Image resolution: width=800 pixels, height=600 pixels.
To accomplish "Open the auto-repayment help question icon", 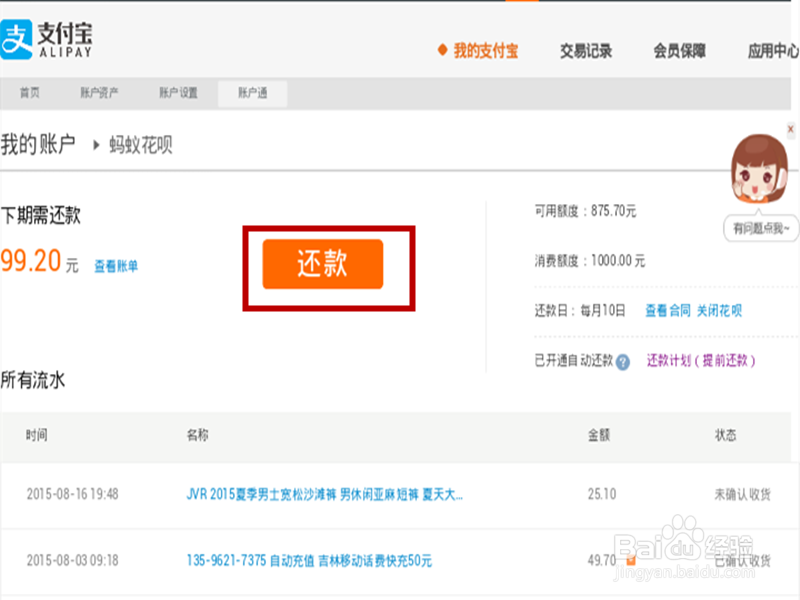I will [x=622, y=362].
